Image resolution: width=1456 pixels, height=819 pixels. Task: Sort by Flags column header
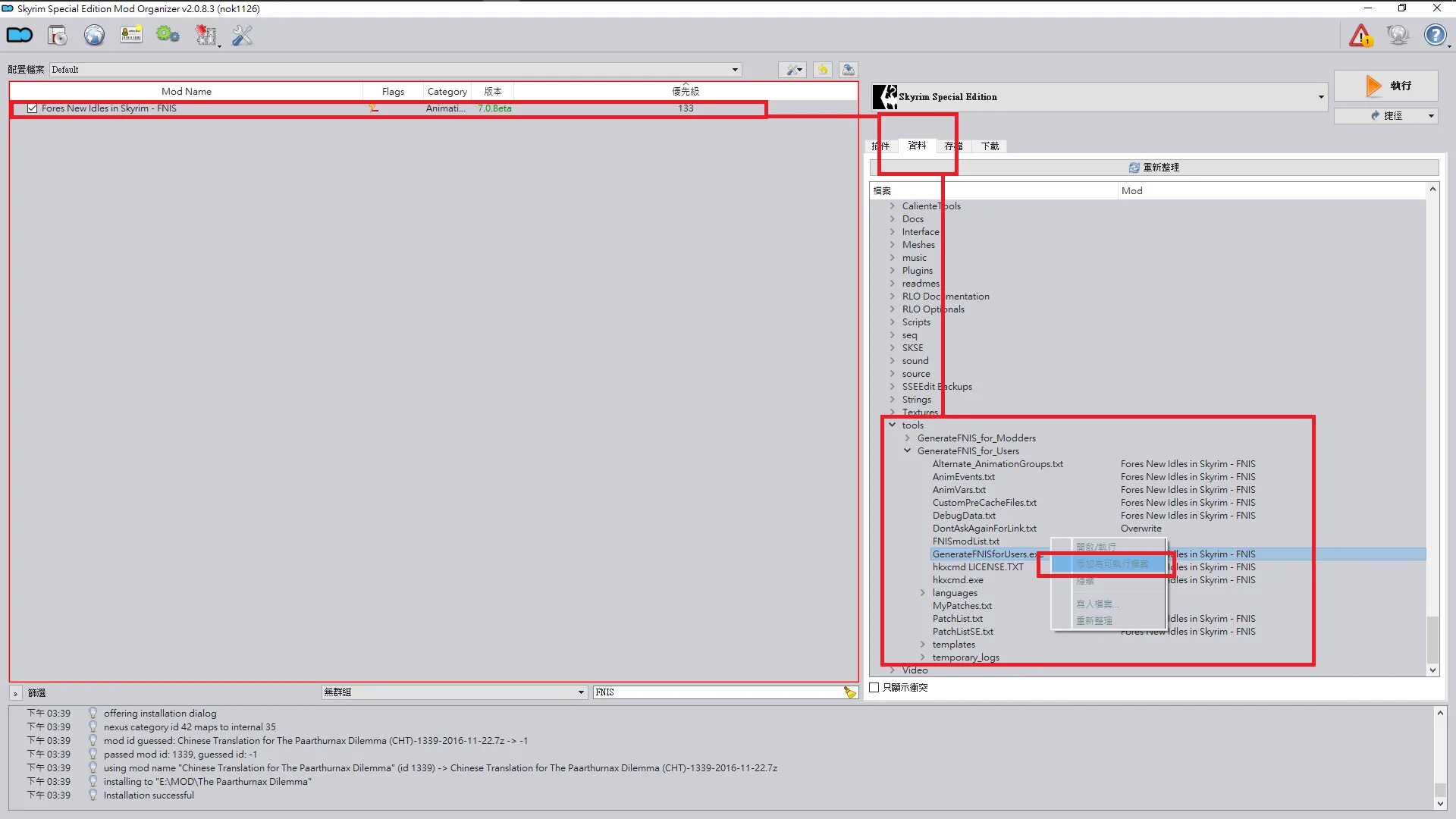tap(393, 92)
